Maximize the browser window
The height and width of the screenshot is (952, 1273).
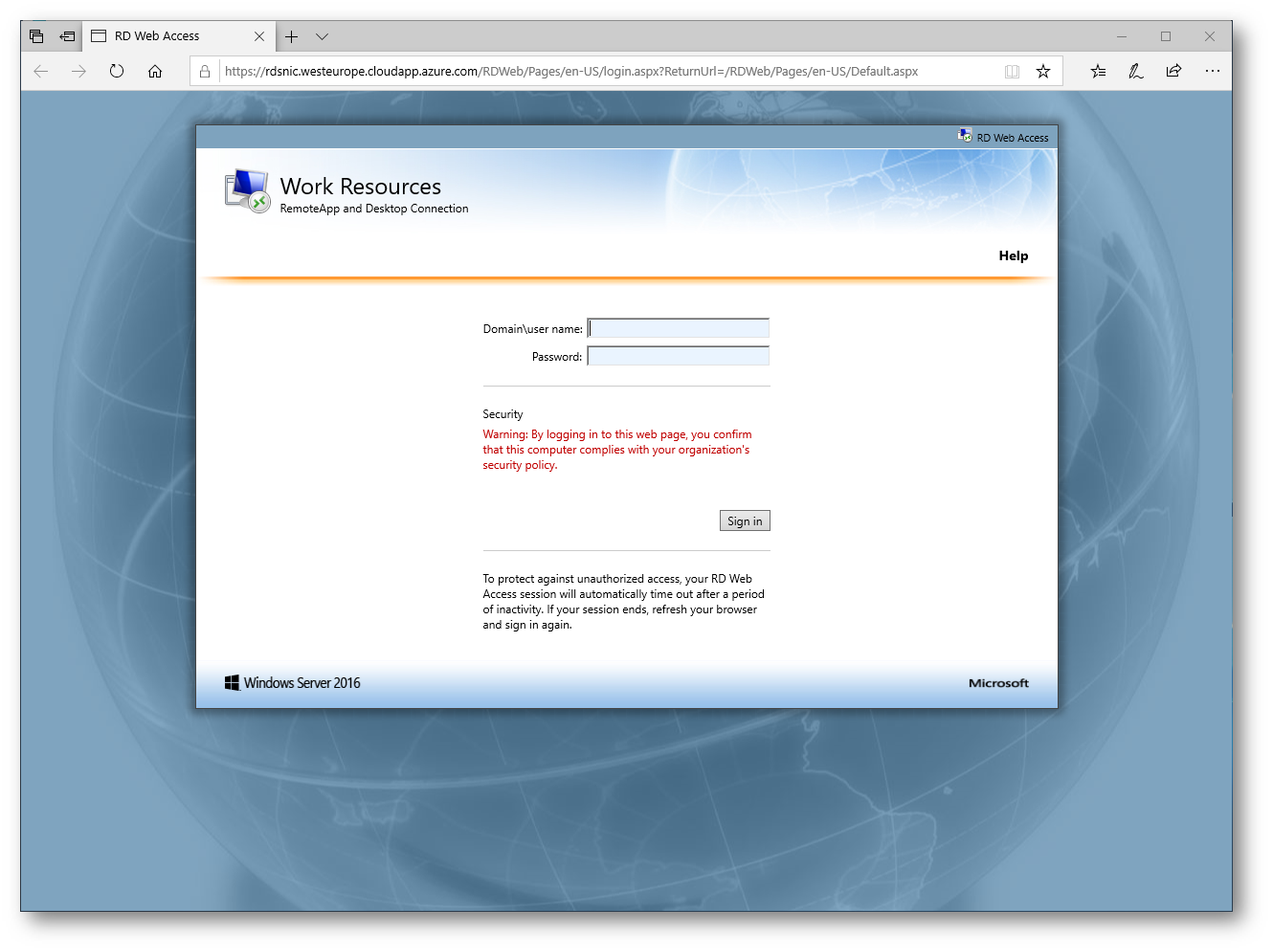coord(1166,36)
